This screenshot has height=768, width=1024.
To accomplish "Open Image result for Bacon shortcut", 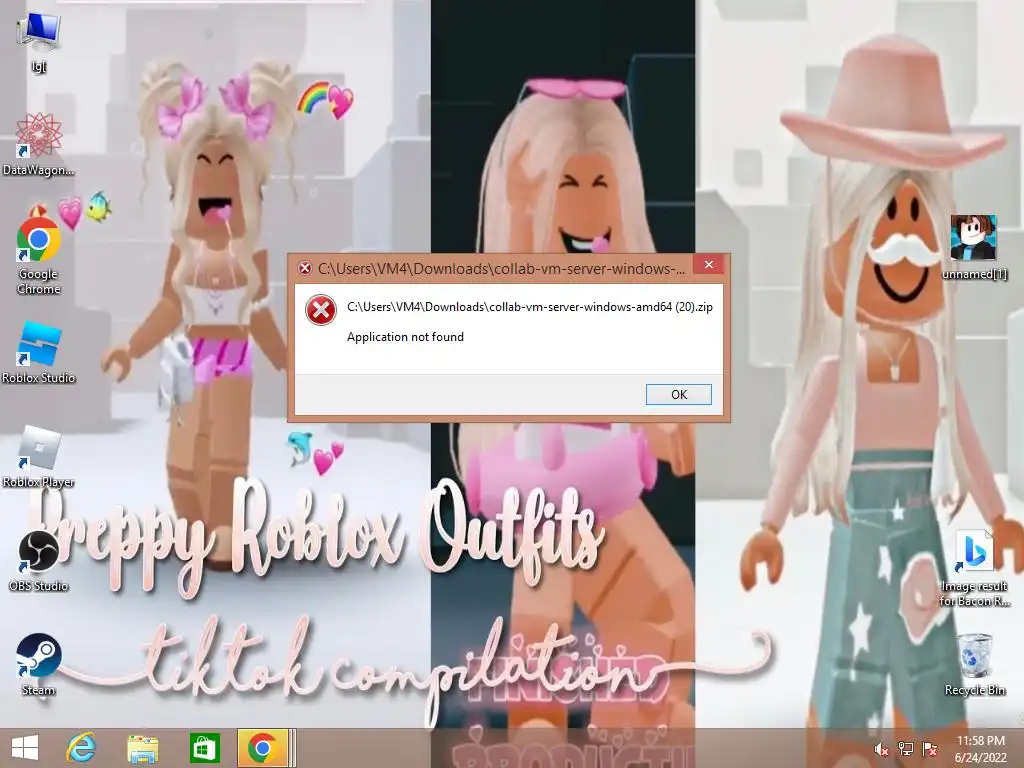I will [974, 568].
